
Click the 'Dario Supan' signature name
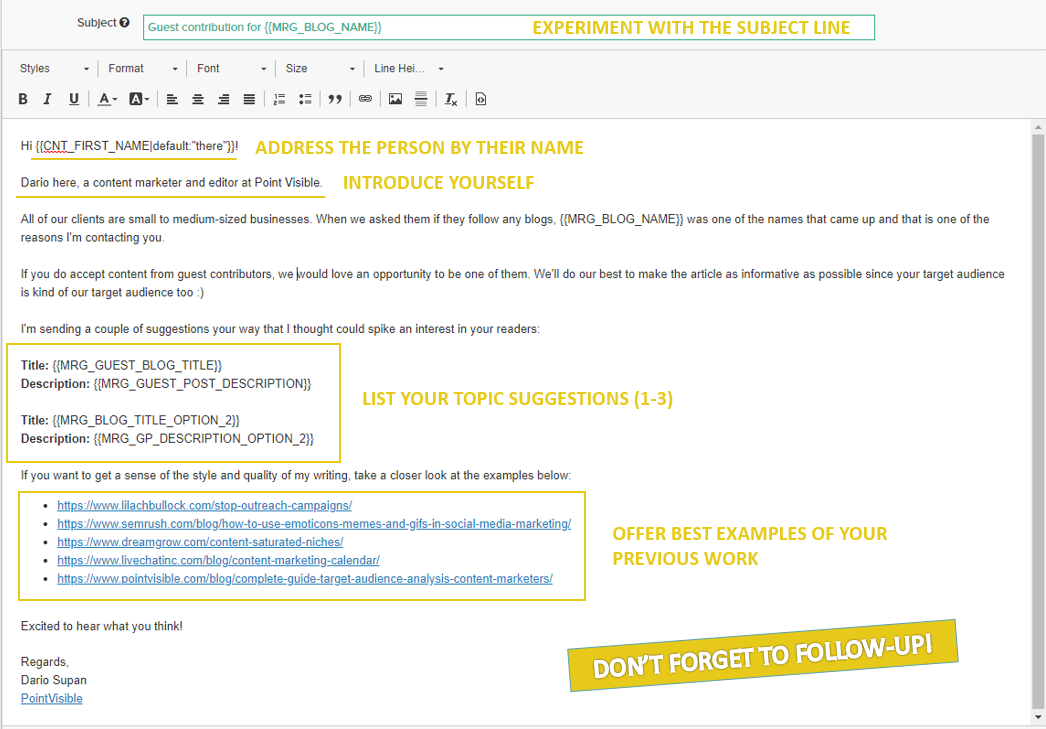coord(53,680)
